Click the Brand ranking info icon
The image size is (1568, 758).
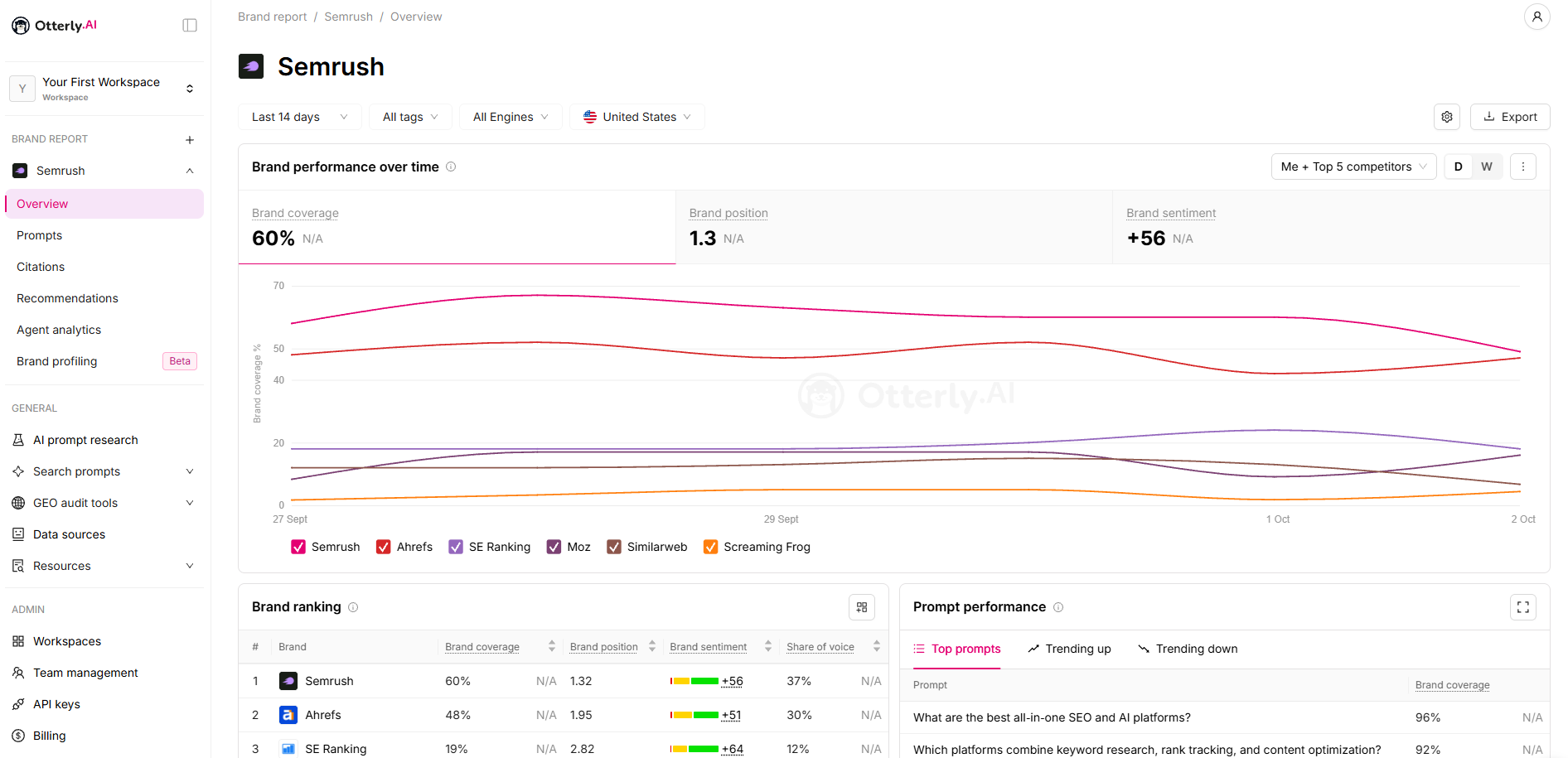tap(353, 607)
